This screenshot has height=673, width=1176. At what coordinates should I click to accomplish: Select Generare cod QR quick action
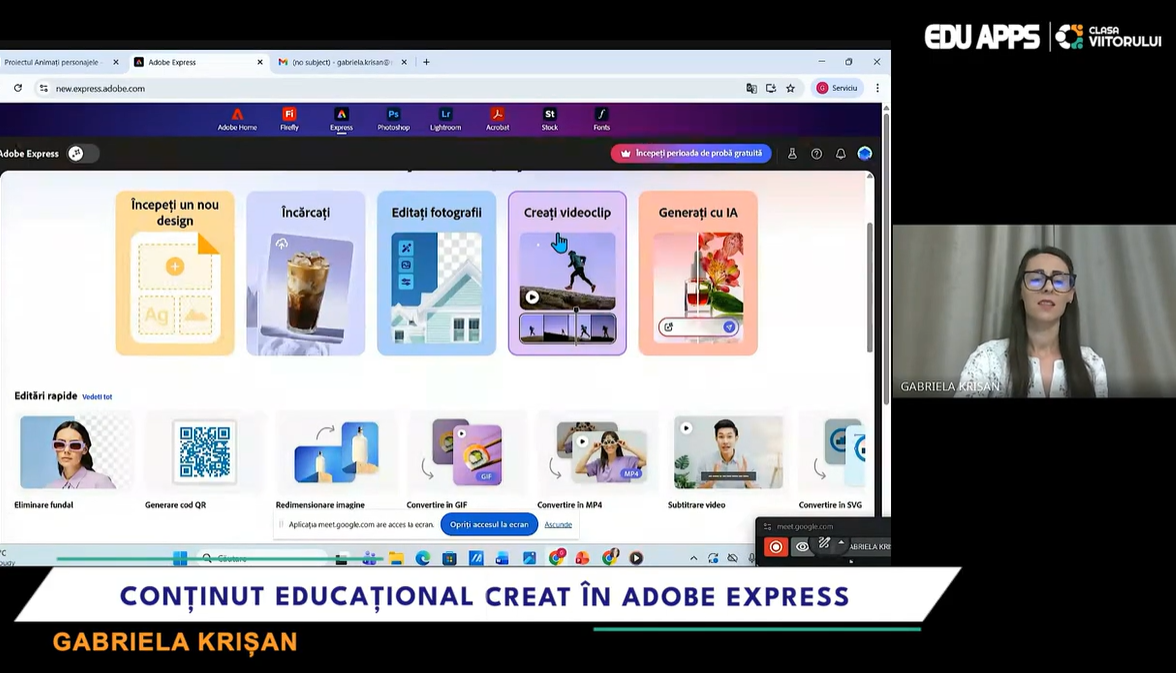click(x=203, y=461)
